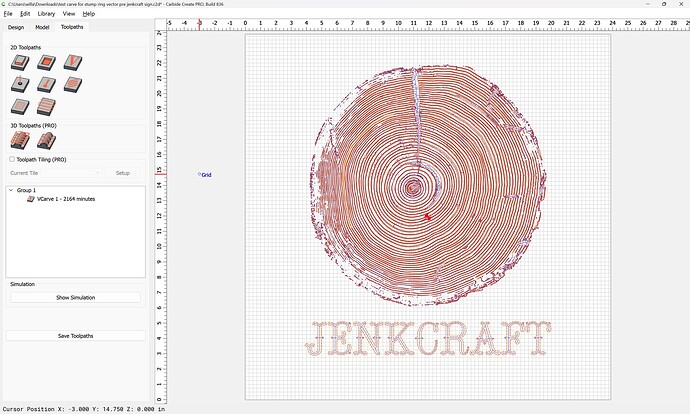Select the second 3D Toolpaths (PRO) icon
The width and height of the screenshot is (690, 414).
pos(46,141)
